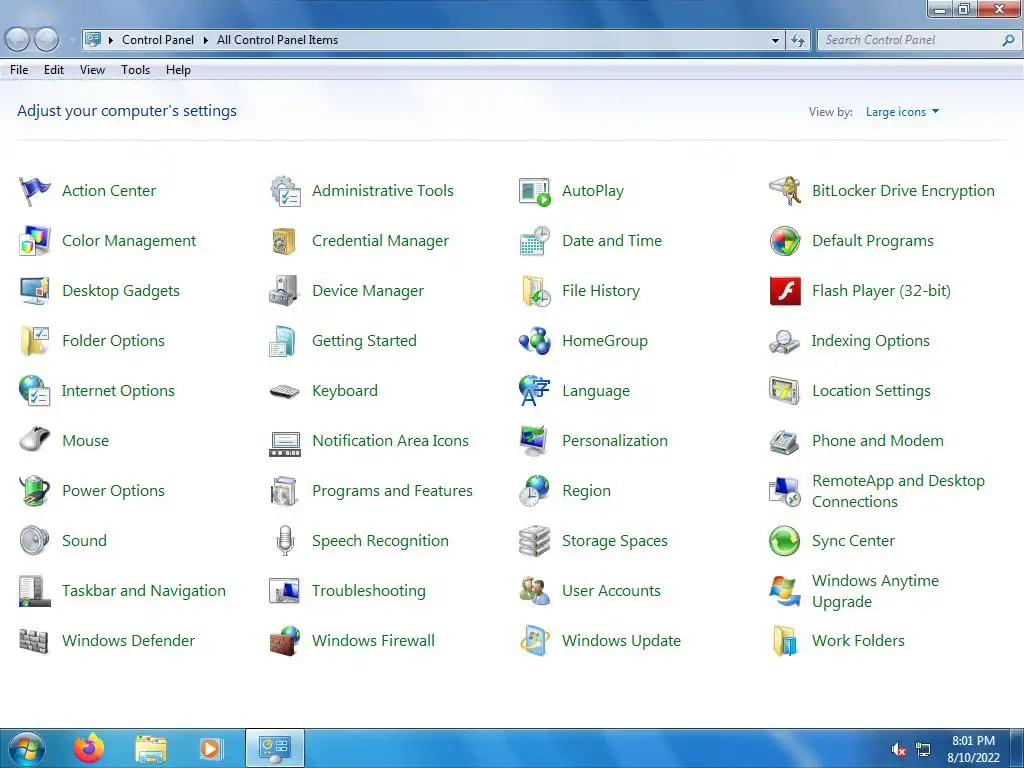Open Windows Explorer from the taskbar
The width and height of the screenshot is (1024, 768).
(x=151, y=749)
